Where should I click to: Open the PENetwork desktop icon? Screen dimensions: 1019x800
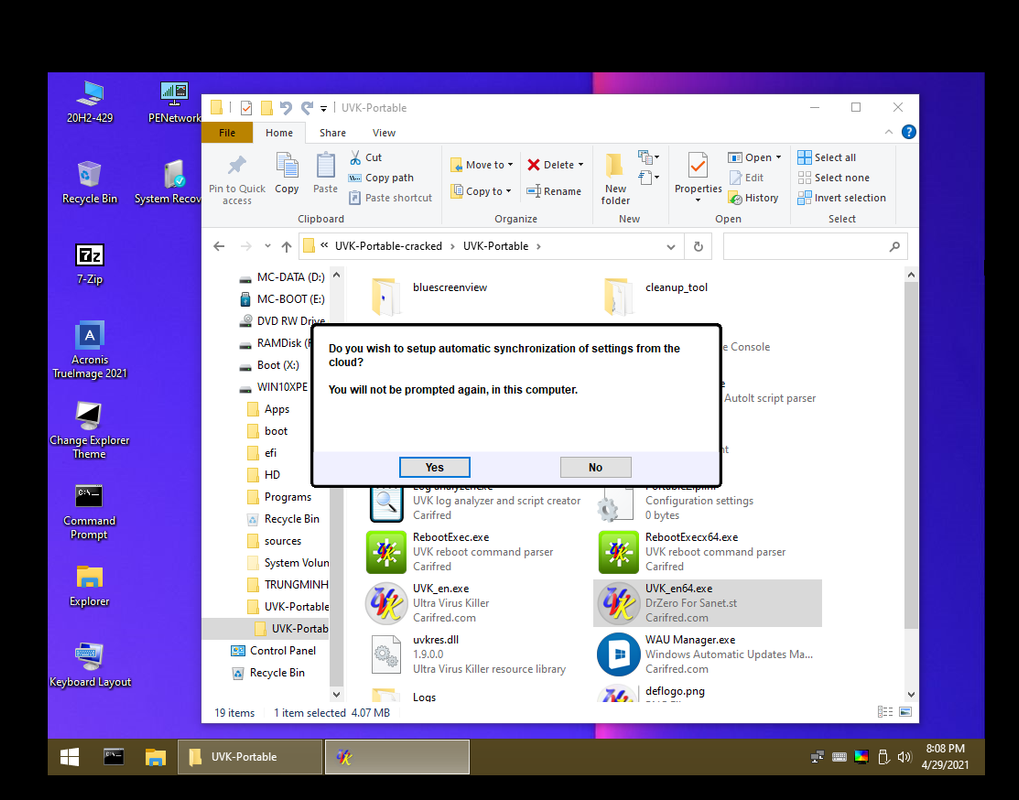click(x=174, y=103)
